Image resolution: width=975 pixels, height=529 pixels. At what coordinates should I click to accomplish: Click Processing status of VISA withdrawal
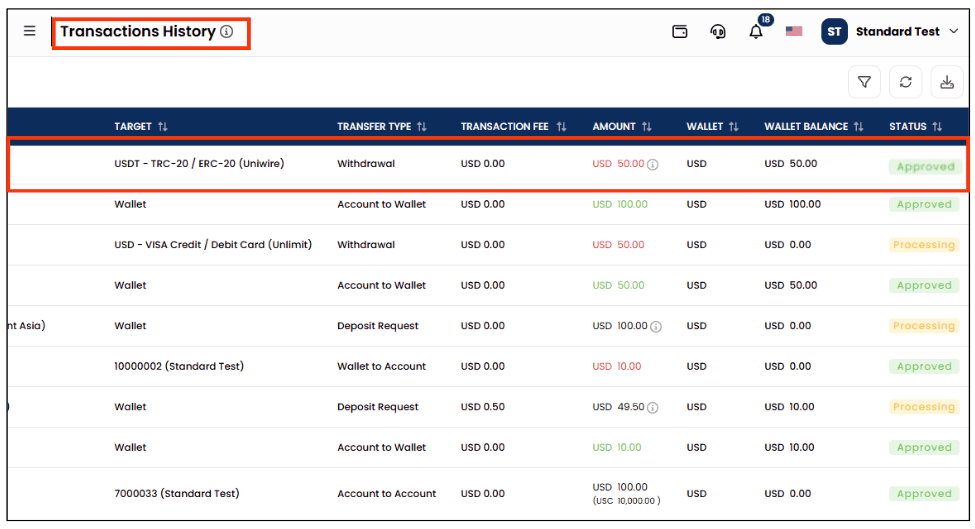tap(923, 245)
